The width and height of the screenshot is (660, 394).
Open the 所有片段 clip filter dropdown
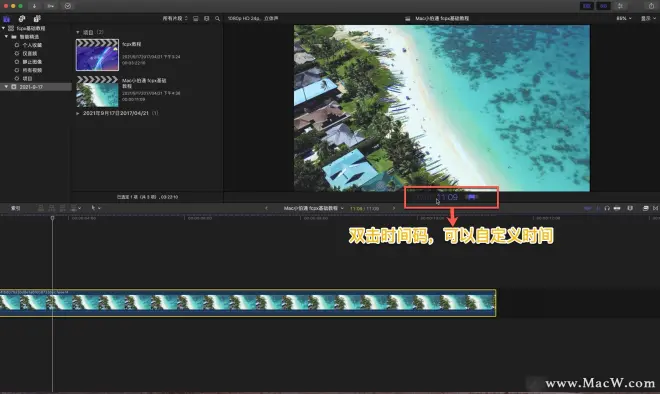175,19
